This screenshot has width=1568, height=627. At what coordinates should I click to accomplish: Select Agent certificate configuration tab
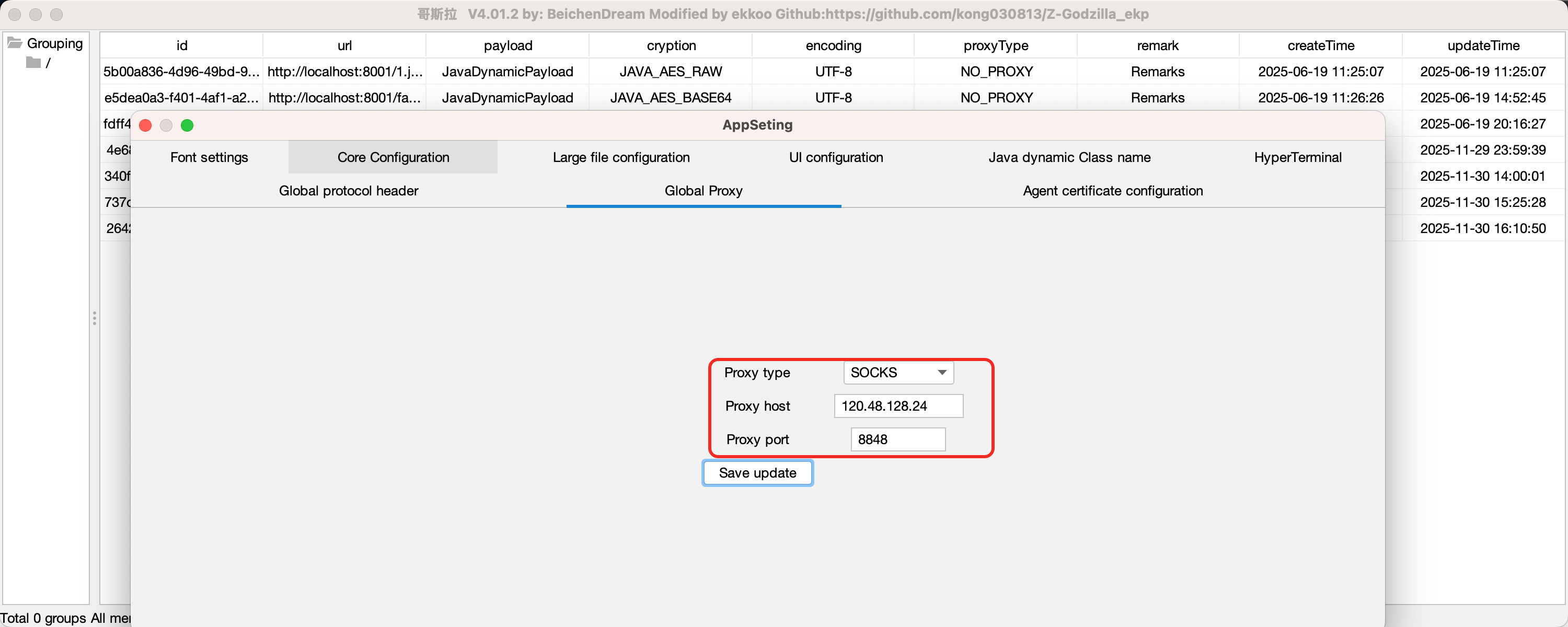pyautogui.click(x=1112, y=191)
